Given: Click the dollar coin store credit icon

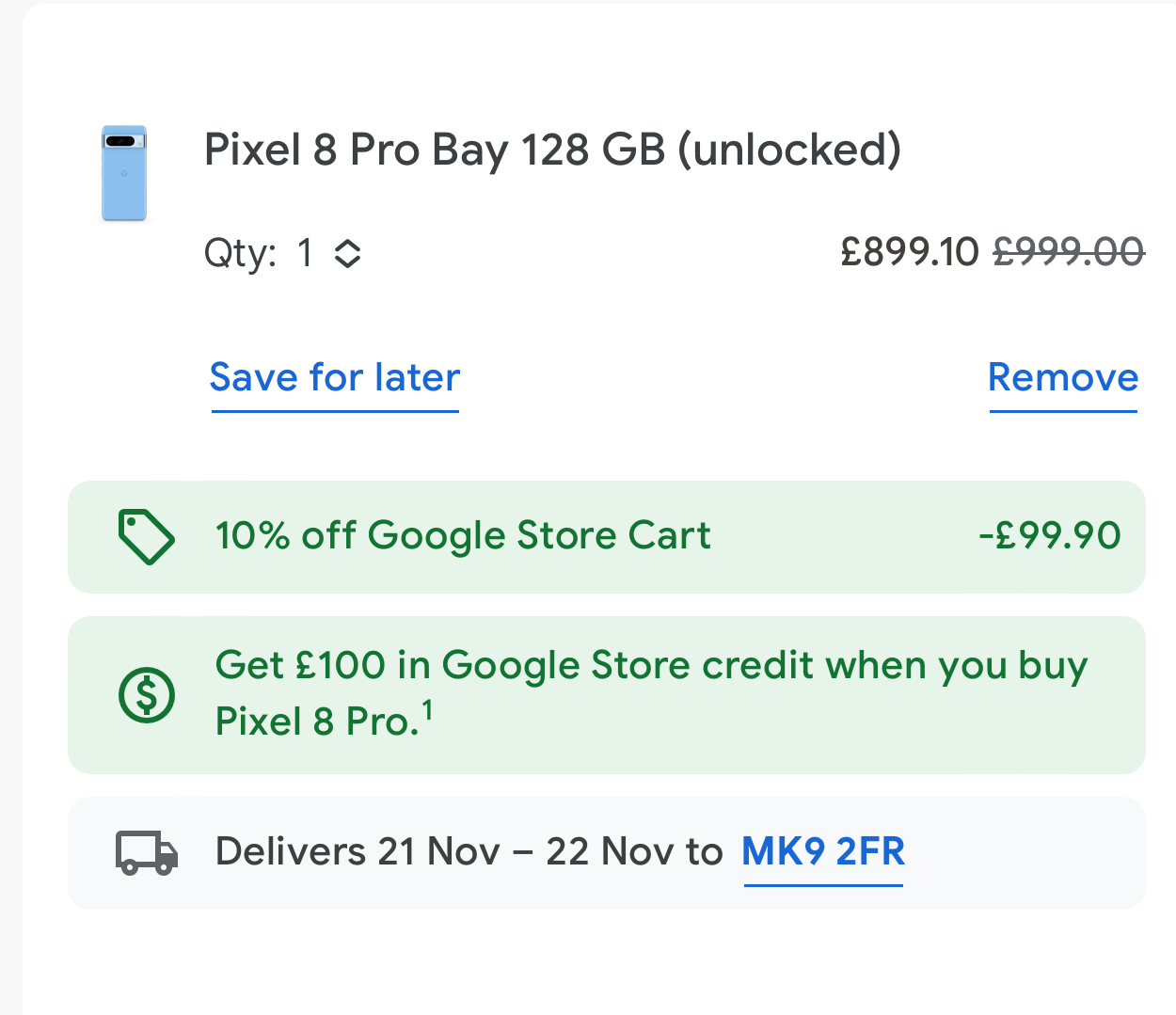Looking at the screenshot, I should [147, 695].
